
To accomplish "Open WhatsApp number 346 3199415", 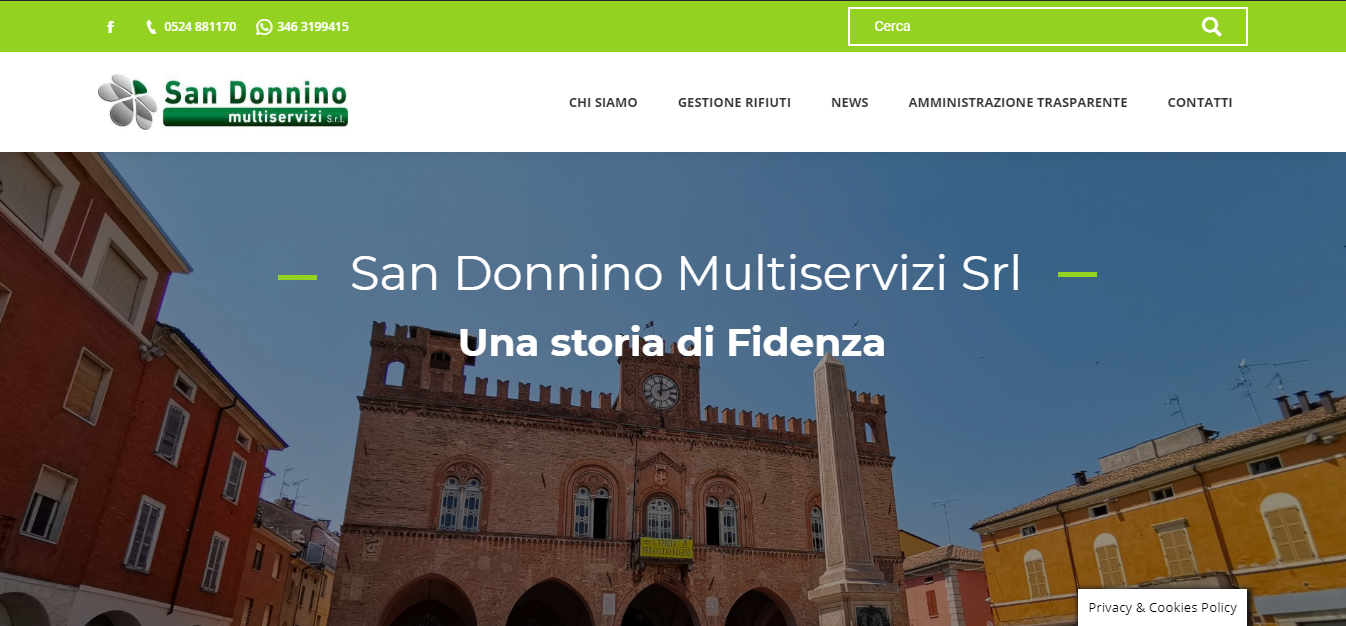I will [x=313, y=27].
